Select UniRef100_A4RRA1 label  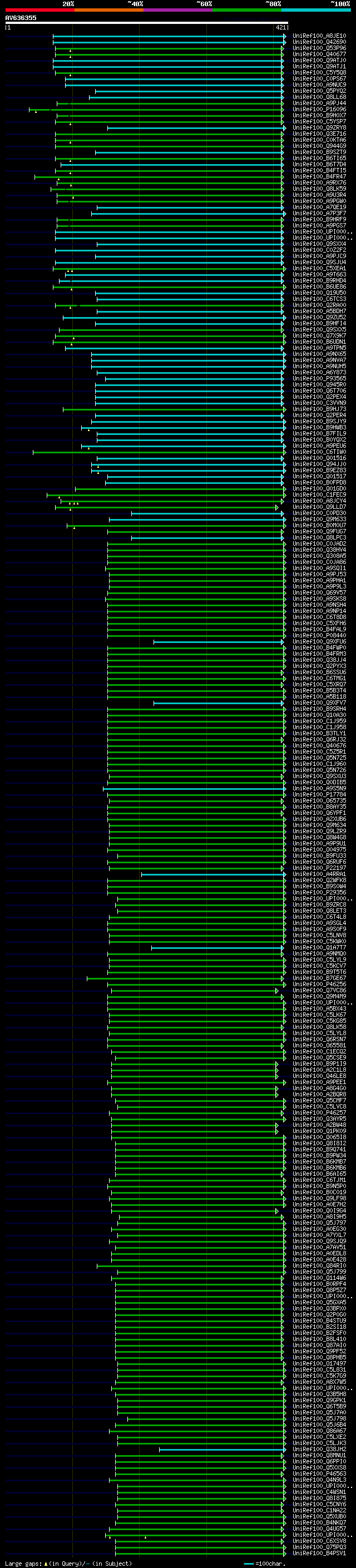(x=319, y=874)
